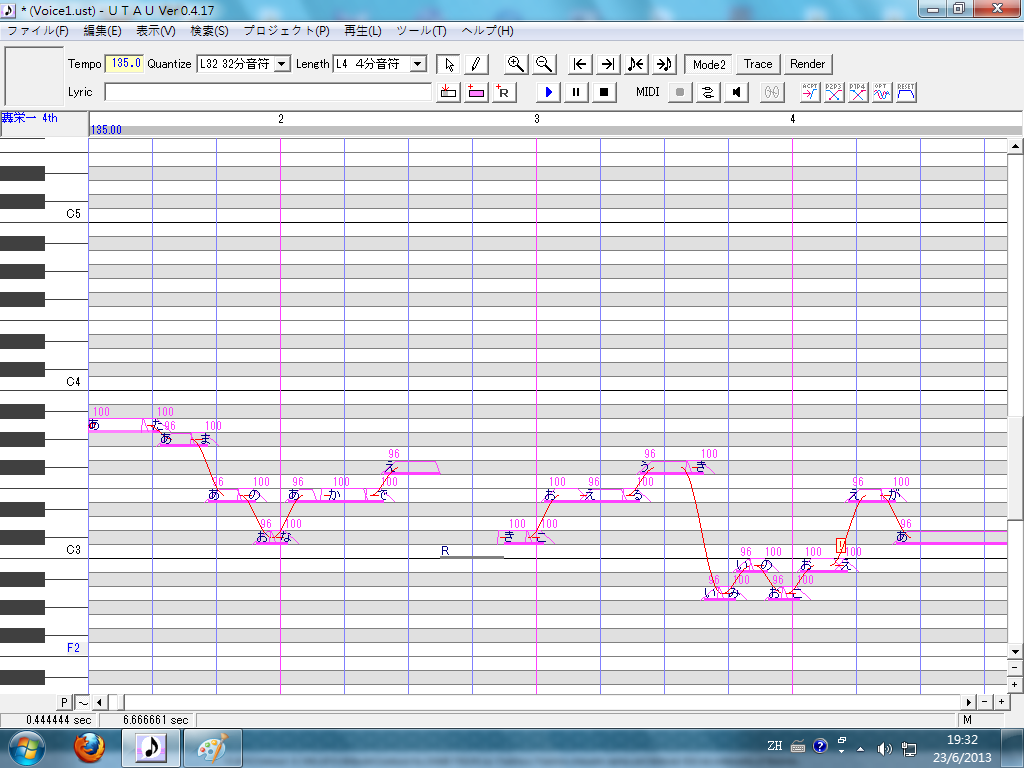Click the horizontal scrollbar right arrow
The width and height of the screenshot is (1024, 768).
tap(969, 702)
